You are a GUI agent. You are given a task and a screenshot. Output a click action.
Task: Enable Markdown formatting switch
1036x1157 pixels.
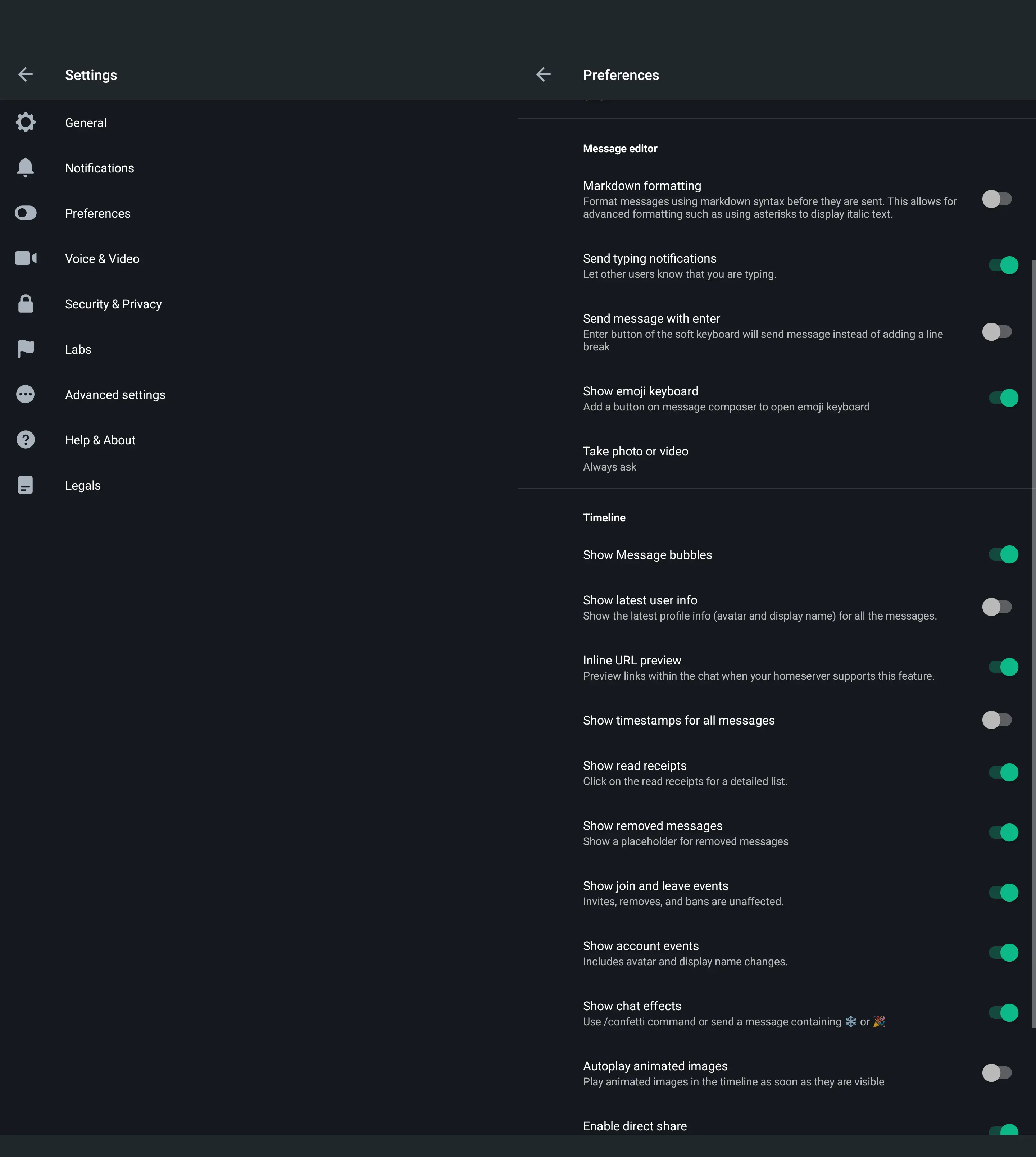point(997,199)
